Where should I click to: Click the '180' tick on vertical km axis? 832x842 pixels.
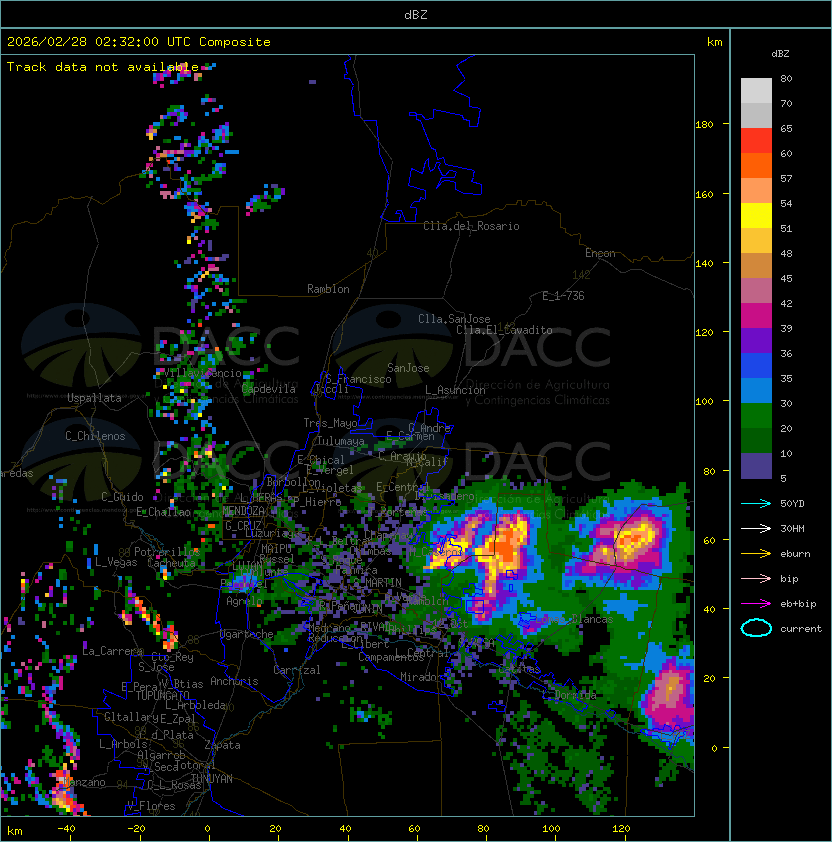(x=704, y=125)
